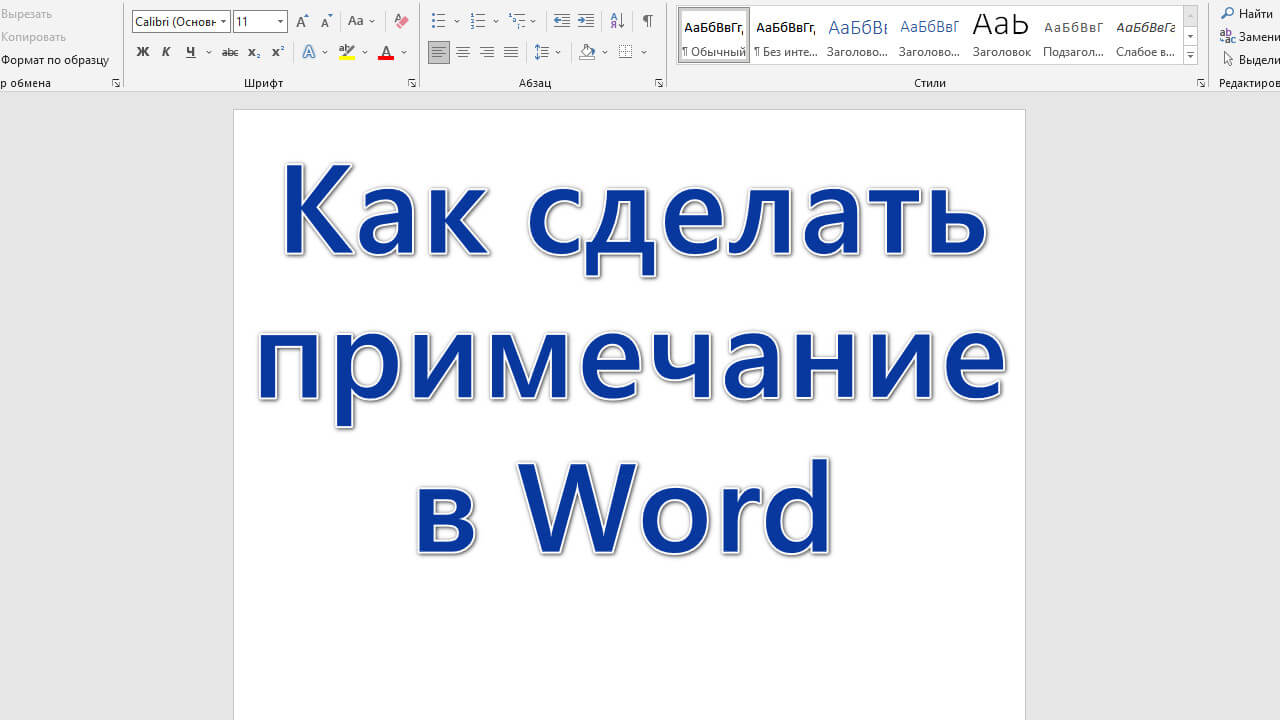Expand the bullet library dropdown arrow
The width and height of the screenshot is (1280, 720).
[456, 21]
